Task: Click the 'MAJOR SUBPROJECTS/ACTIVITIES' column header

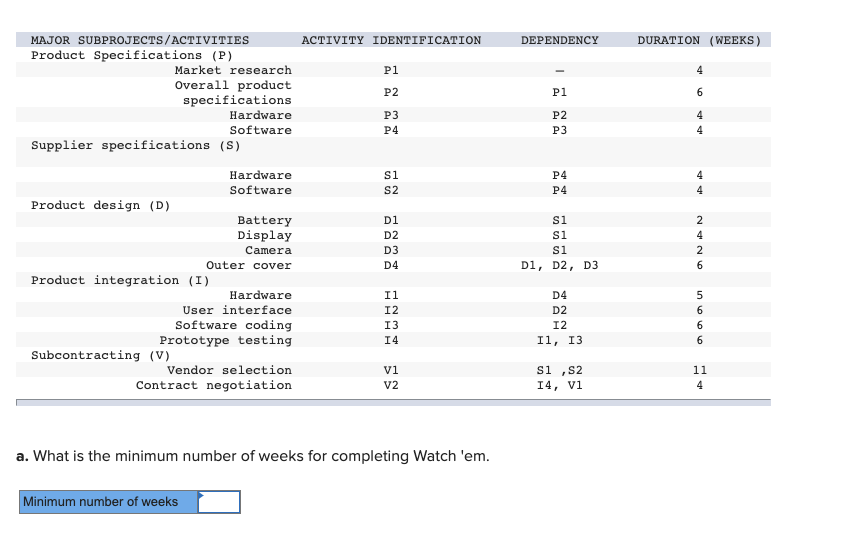Action: tap(140, 40)
